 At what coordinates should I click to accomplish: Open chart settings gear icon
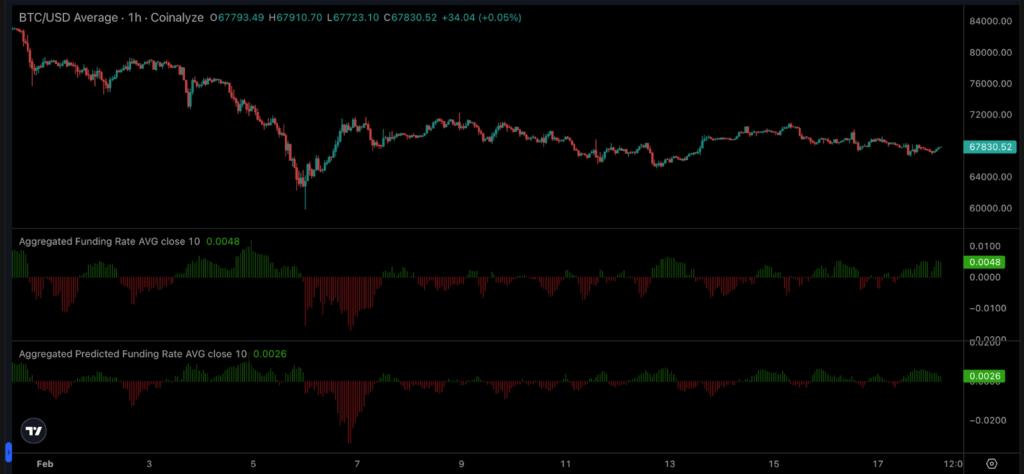[x=990, y=464]
